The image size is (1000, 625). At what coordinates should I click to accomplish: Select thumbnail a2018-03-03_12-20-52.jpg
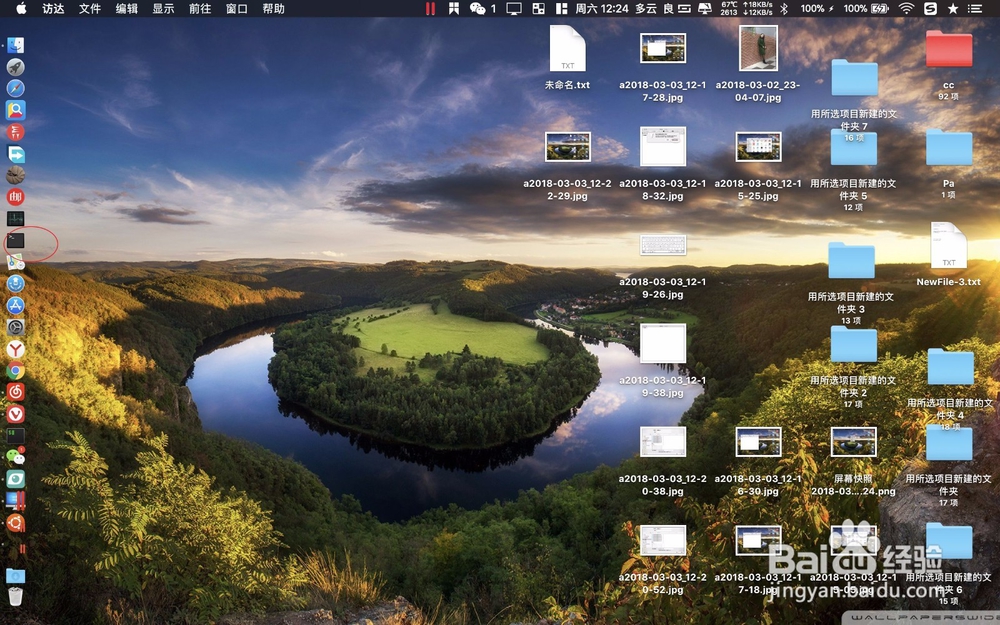coord(663,540)
